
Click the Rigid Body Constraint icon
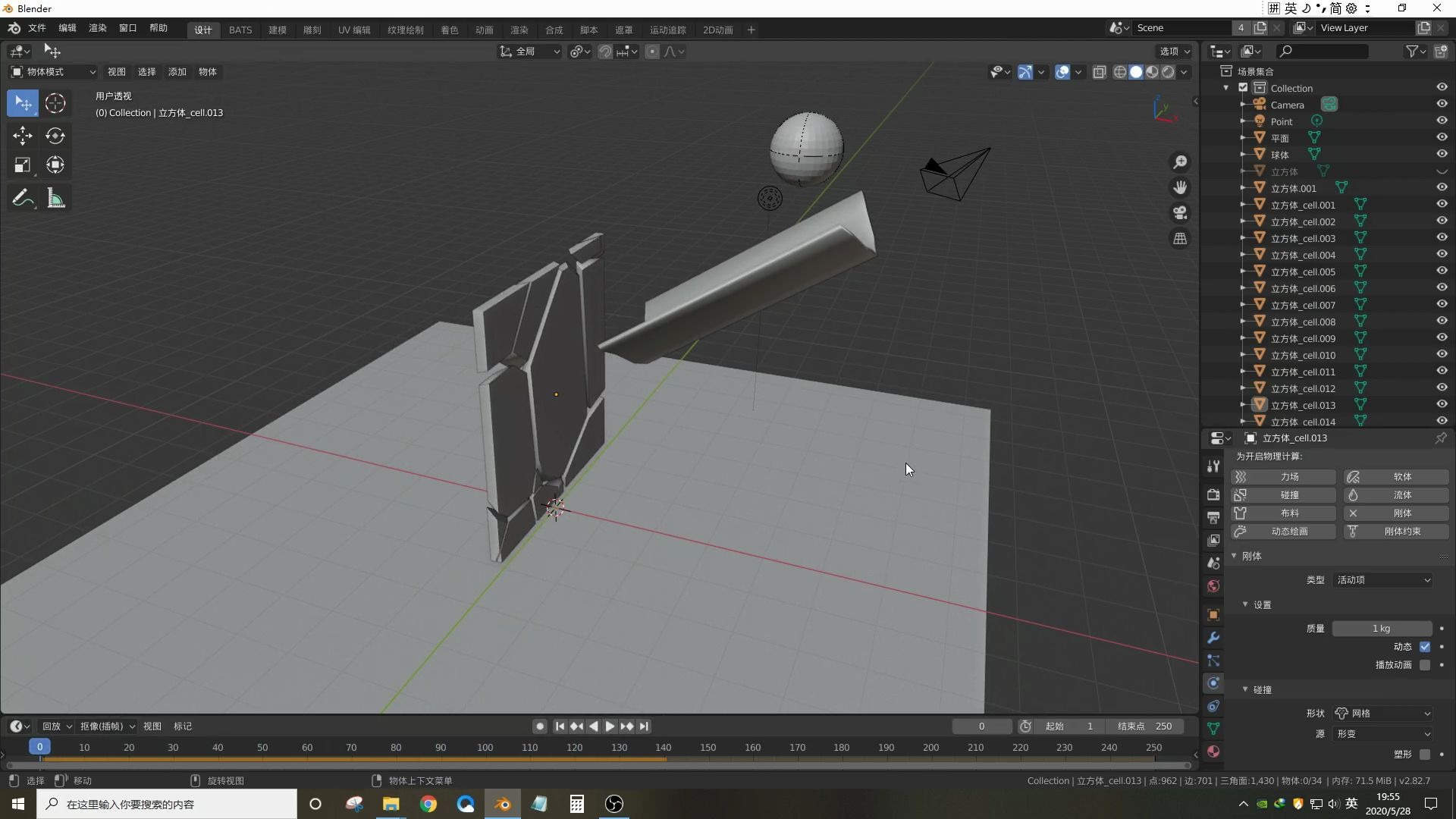pyautogui.click(x=1352, y=531)
